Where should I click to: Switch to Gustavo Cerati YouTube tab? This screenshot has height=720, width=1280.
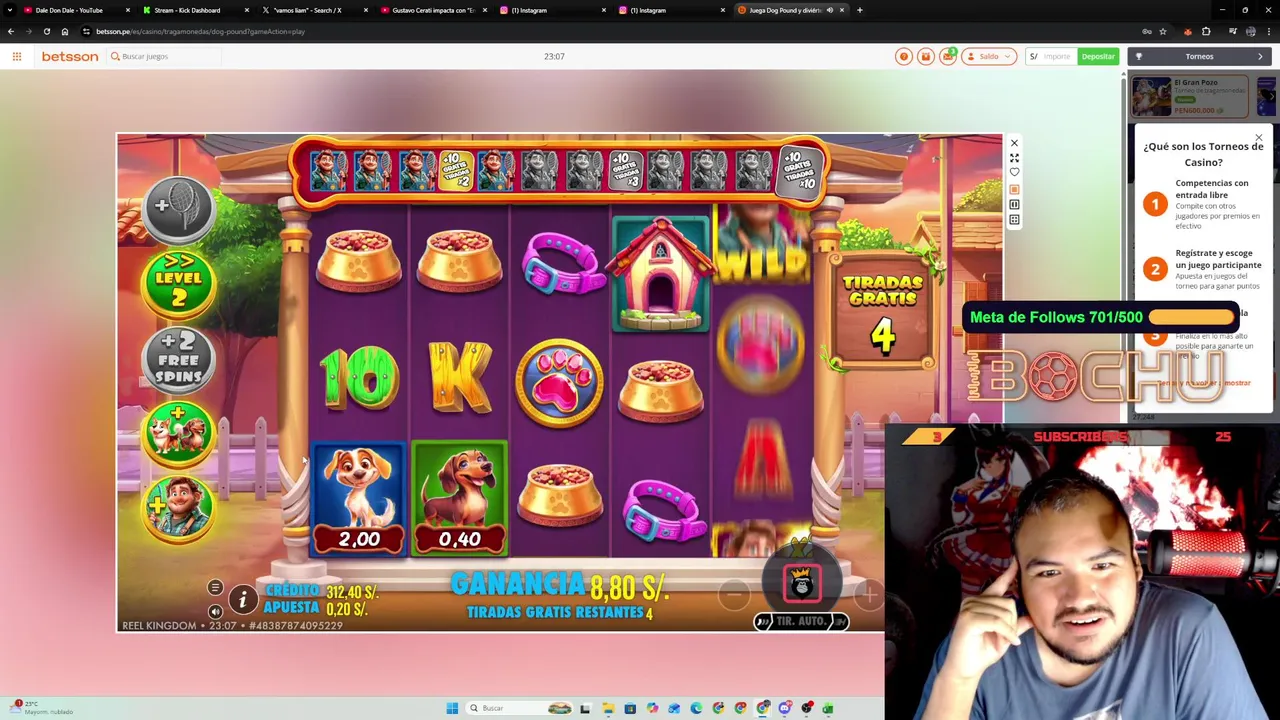pyautogui.click(x=433, y=10)
